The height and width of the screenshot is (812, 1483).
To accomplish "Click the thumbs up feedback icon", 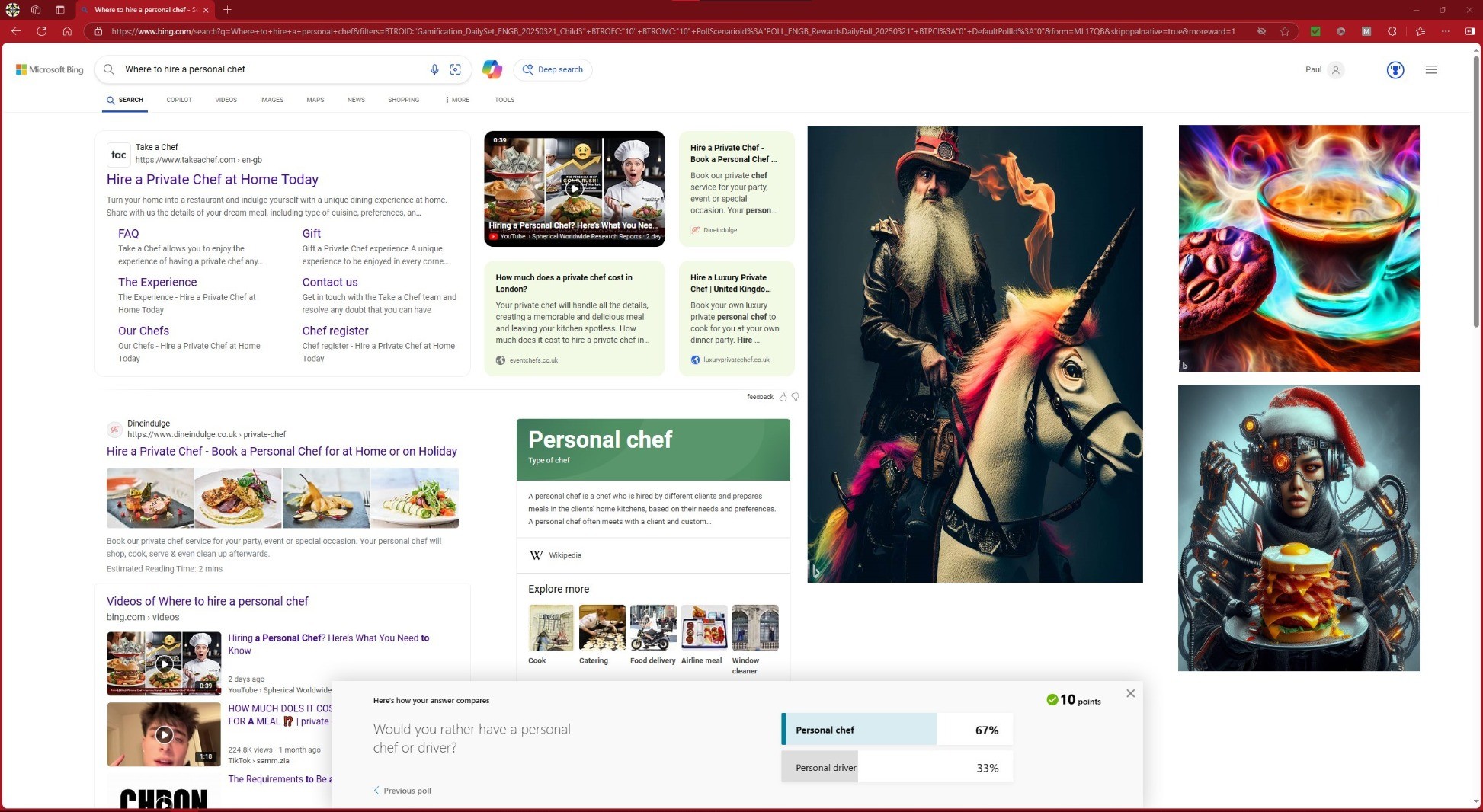I will pos(783,397).
